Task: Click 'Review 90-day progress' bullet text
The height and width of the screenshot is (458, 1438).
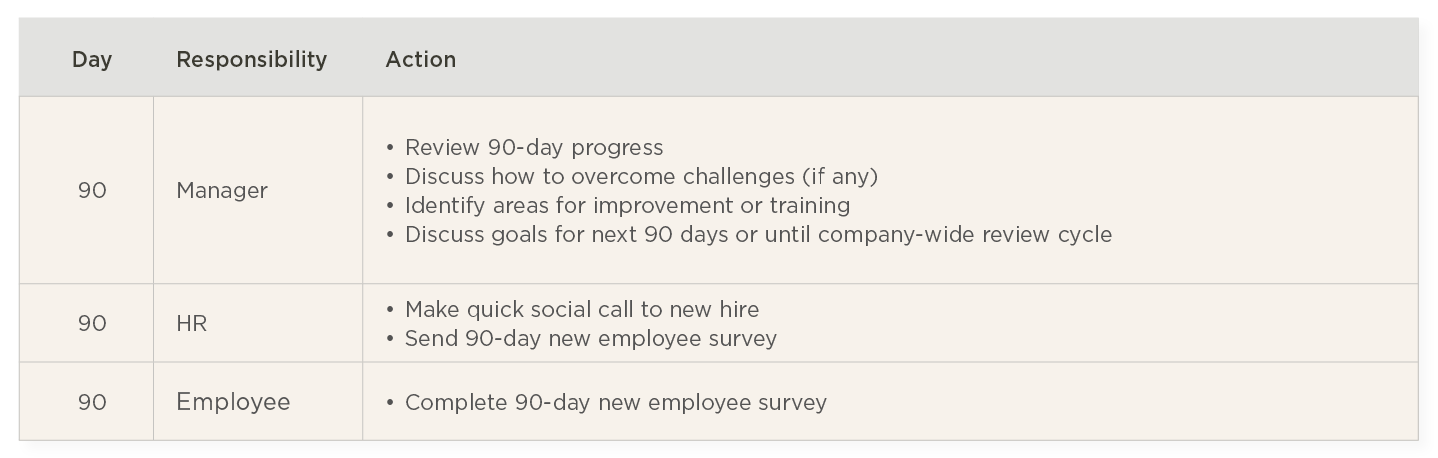Action: (x=534, y=148)
